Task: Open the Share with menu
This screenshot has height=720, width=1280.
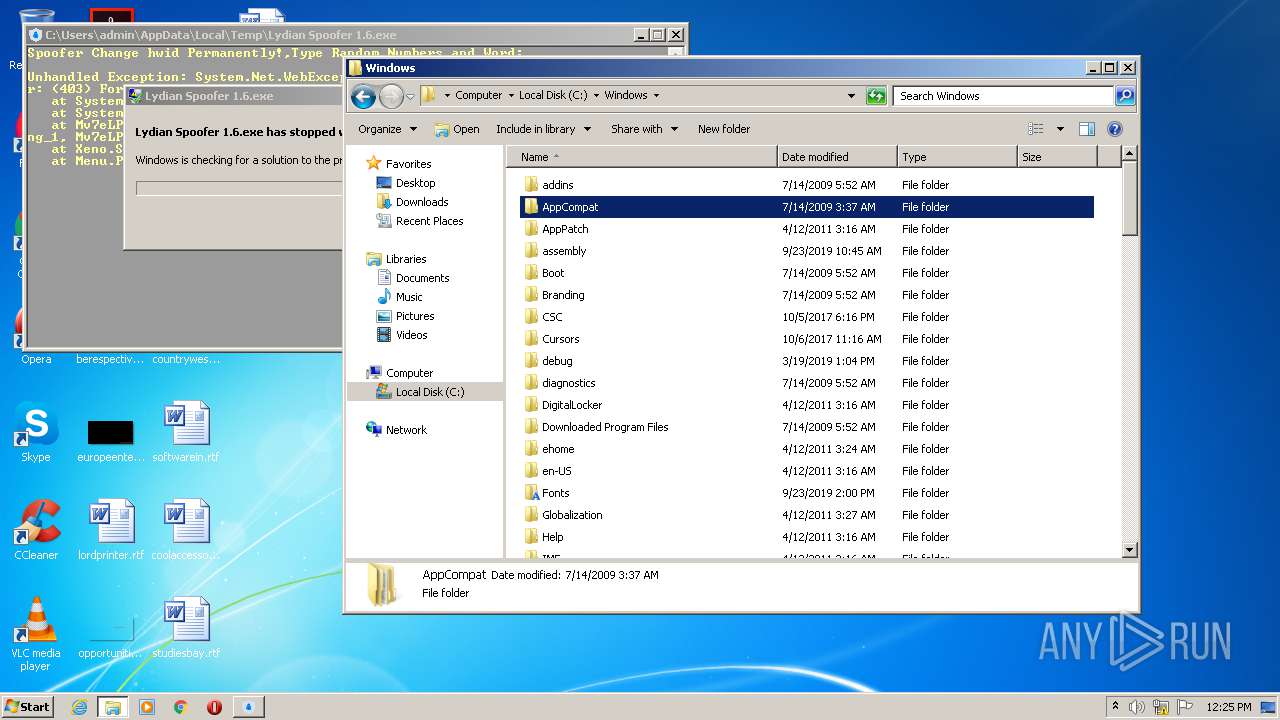Action: coord(644,129)
